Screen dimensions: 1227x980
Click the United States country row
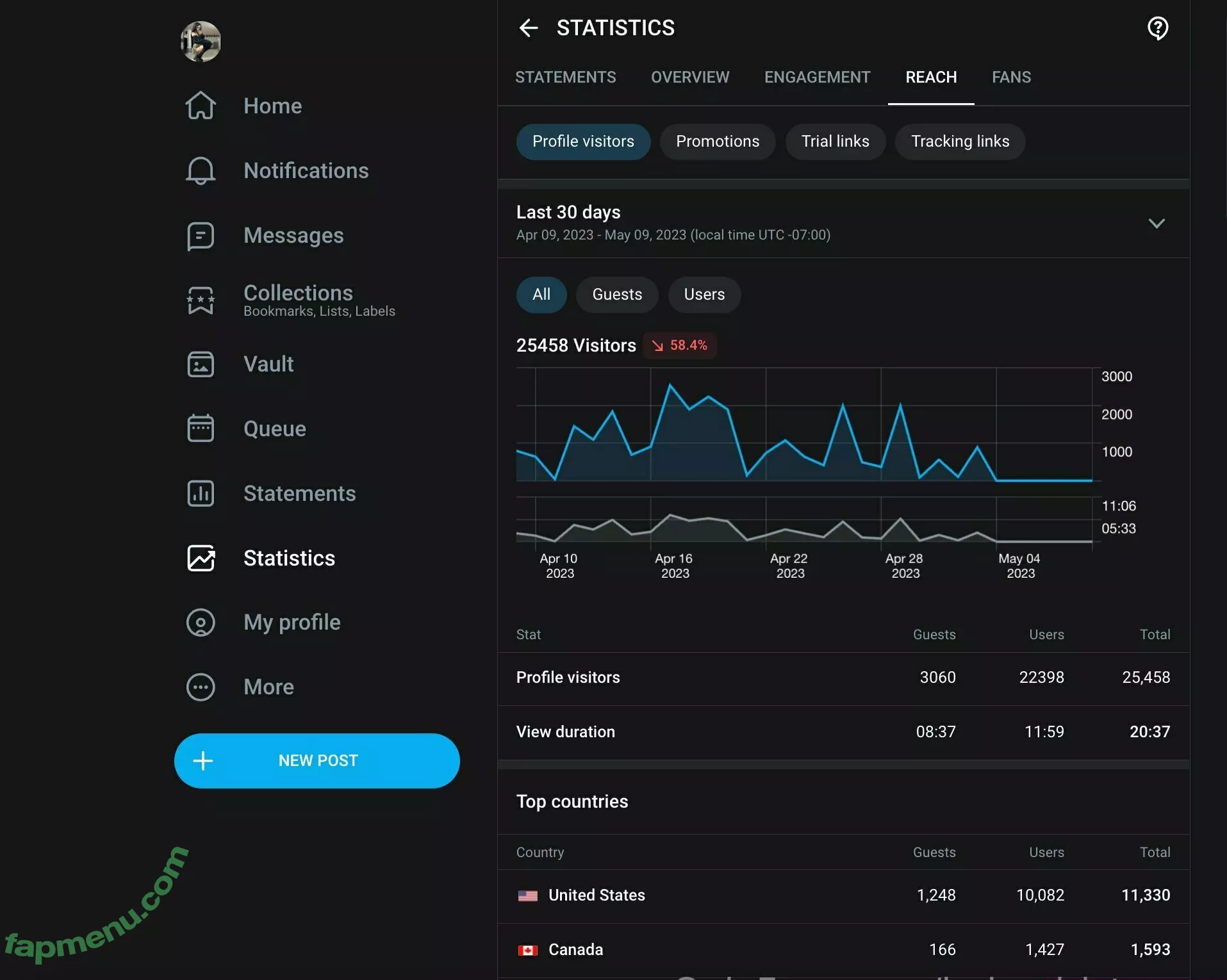(843, 896)
